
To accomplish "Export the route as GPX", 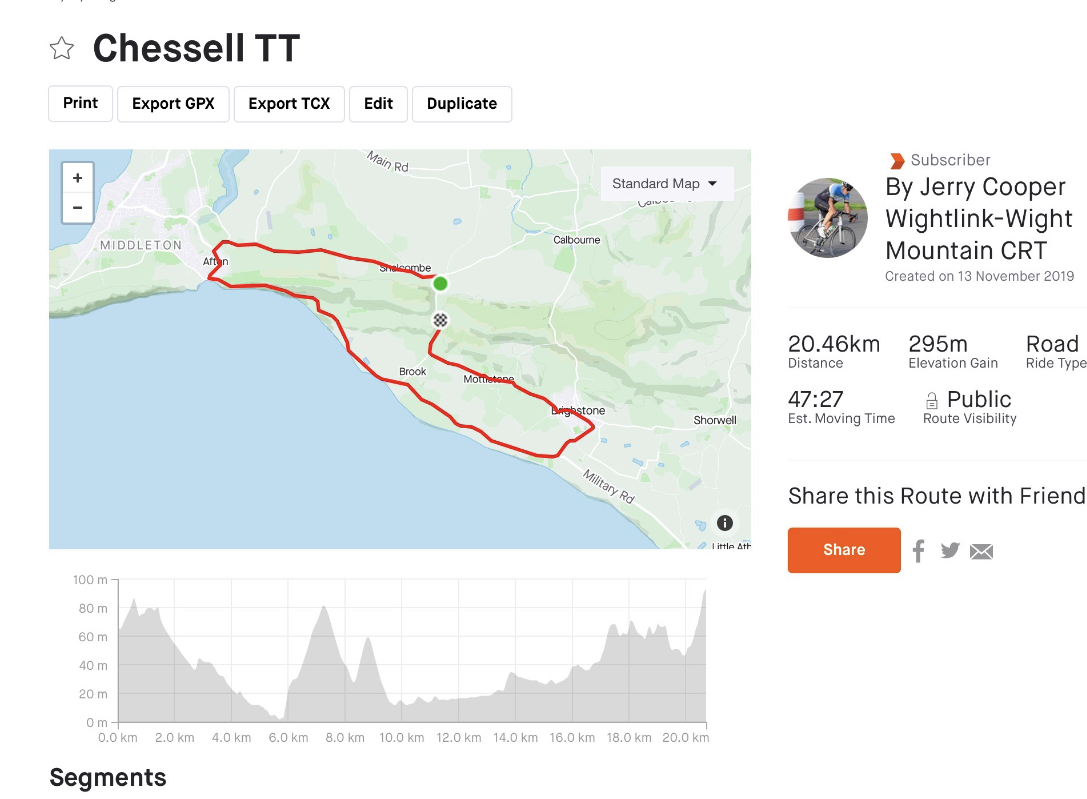I will [173, 104].
